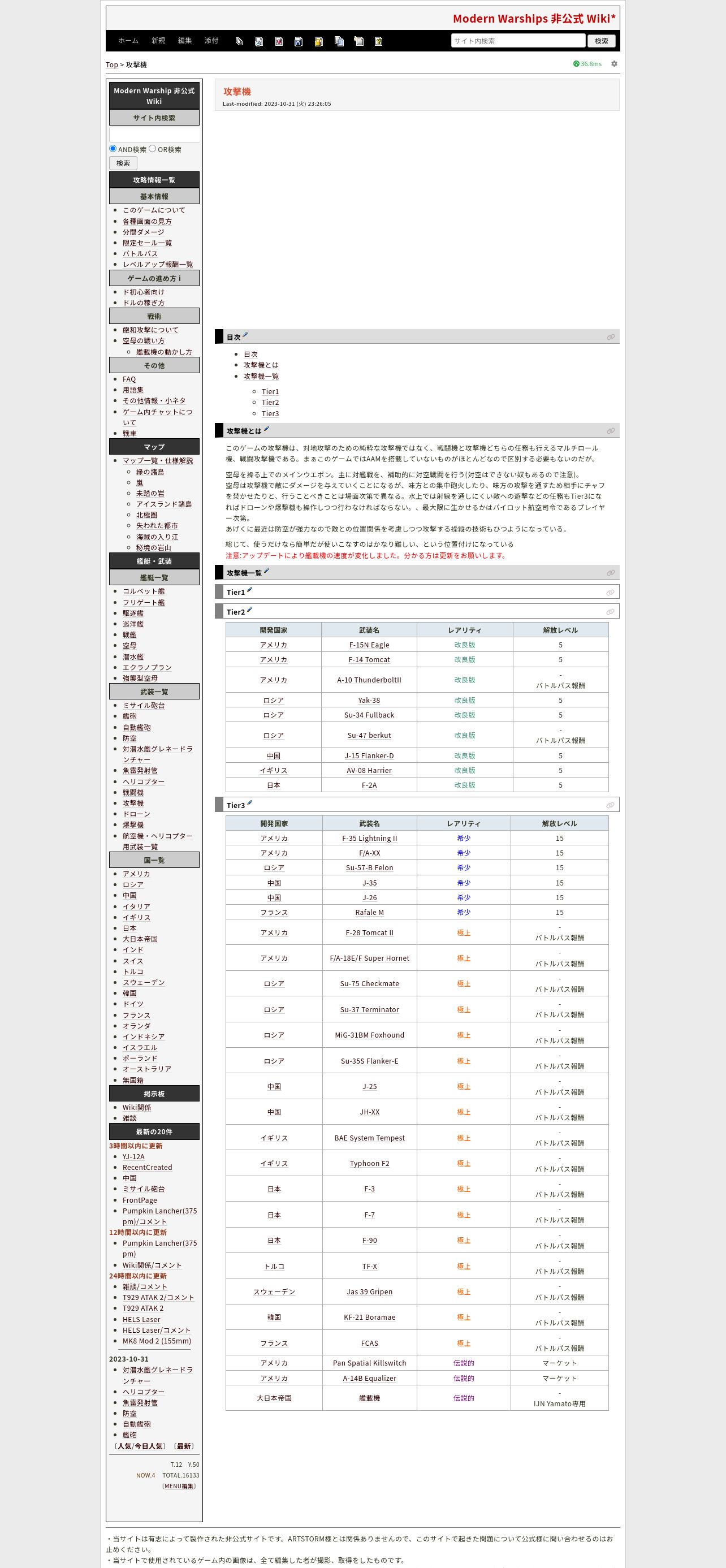Click the red-arrow page icon in toolbar

(279, 41)
